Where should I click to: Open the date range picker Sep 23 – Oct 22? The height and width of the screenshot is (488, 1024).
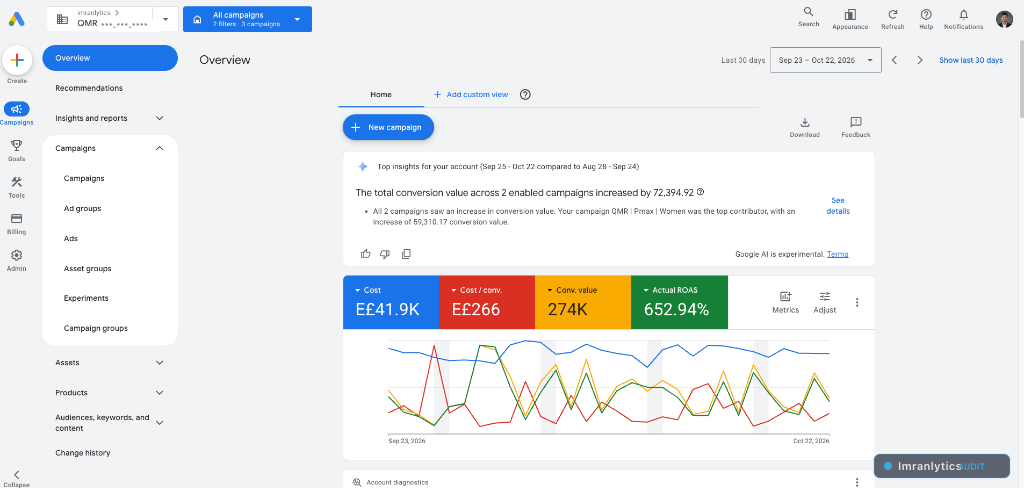825,60
